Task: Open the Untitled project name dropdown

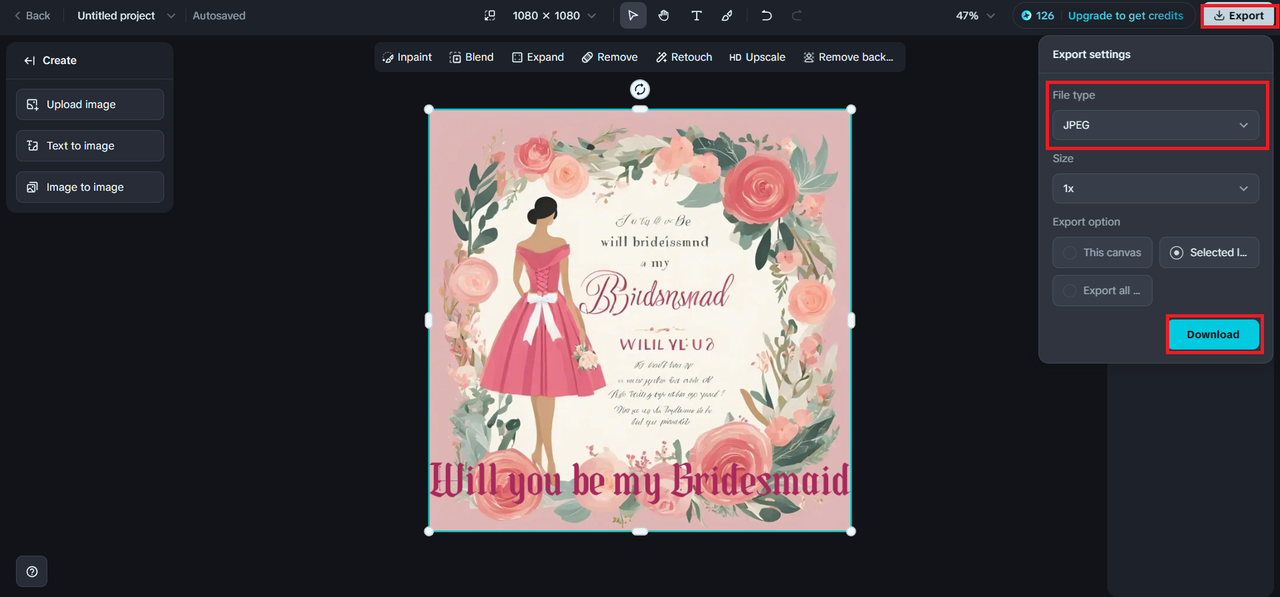Action: click(x=126, y=16)
